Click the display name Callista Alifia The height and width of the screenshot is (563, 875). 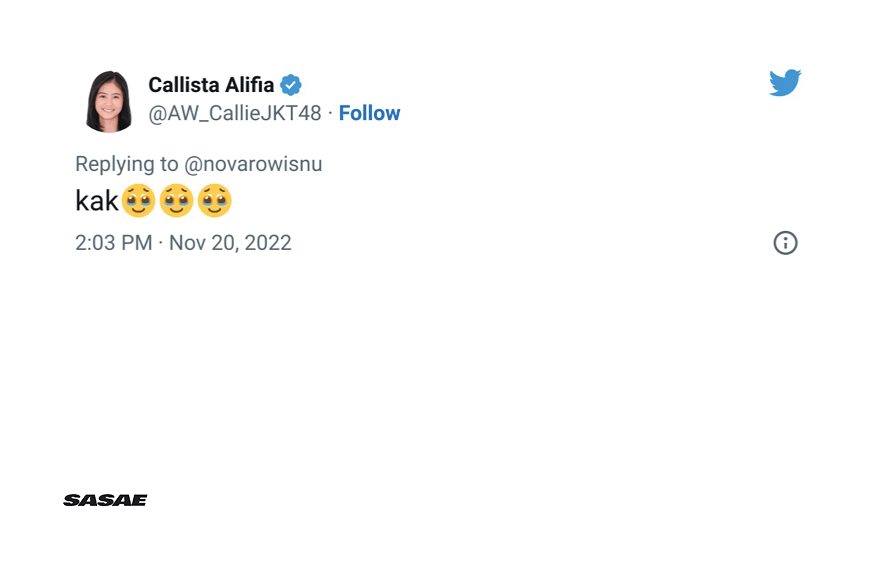[211, 85]
